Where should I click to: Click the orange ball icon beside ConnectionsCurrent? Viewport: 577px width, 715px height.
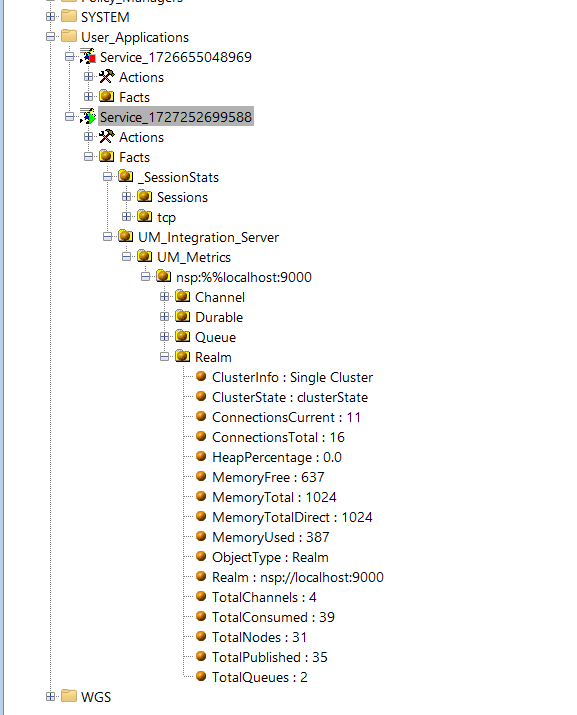point(201,416)
